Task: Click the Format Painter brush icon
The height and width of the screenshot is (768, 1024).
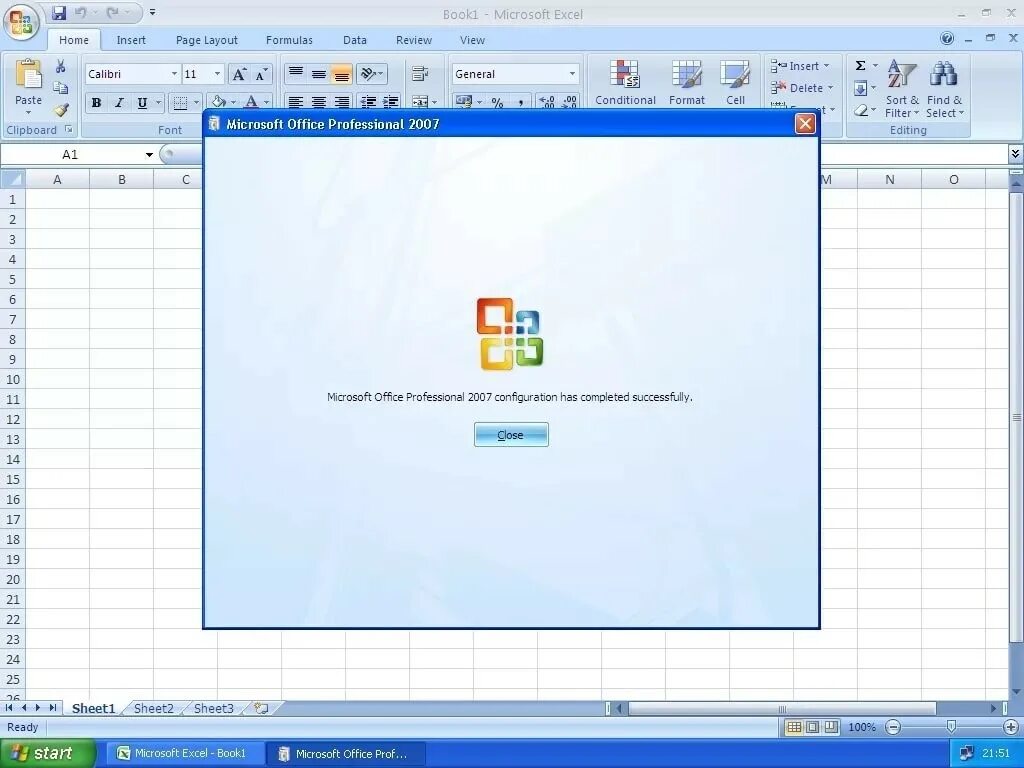Action: click(61, 110)
